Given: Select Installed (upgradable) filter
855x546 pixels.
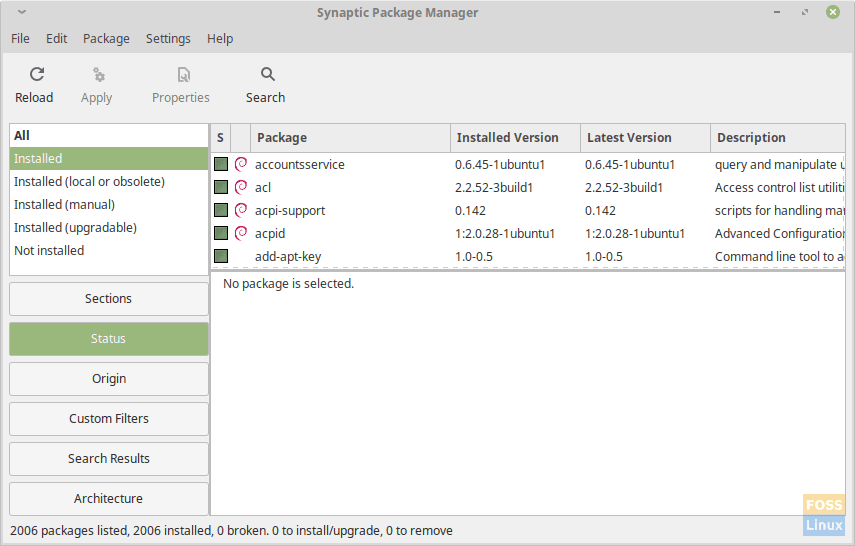Looking at the screenshot, I should (109, 227).
